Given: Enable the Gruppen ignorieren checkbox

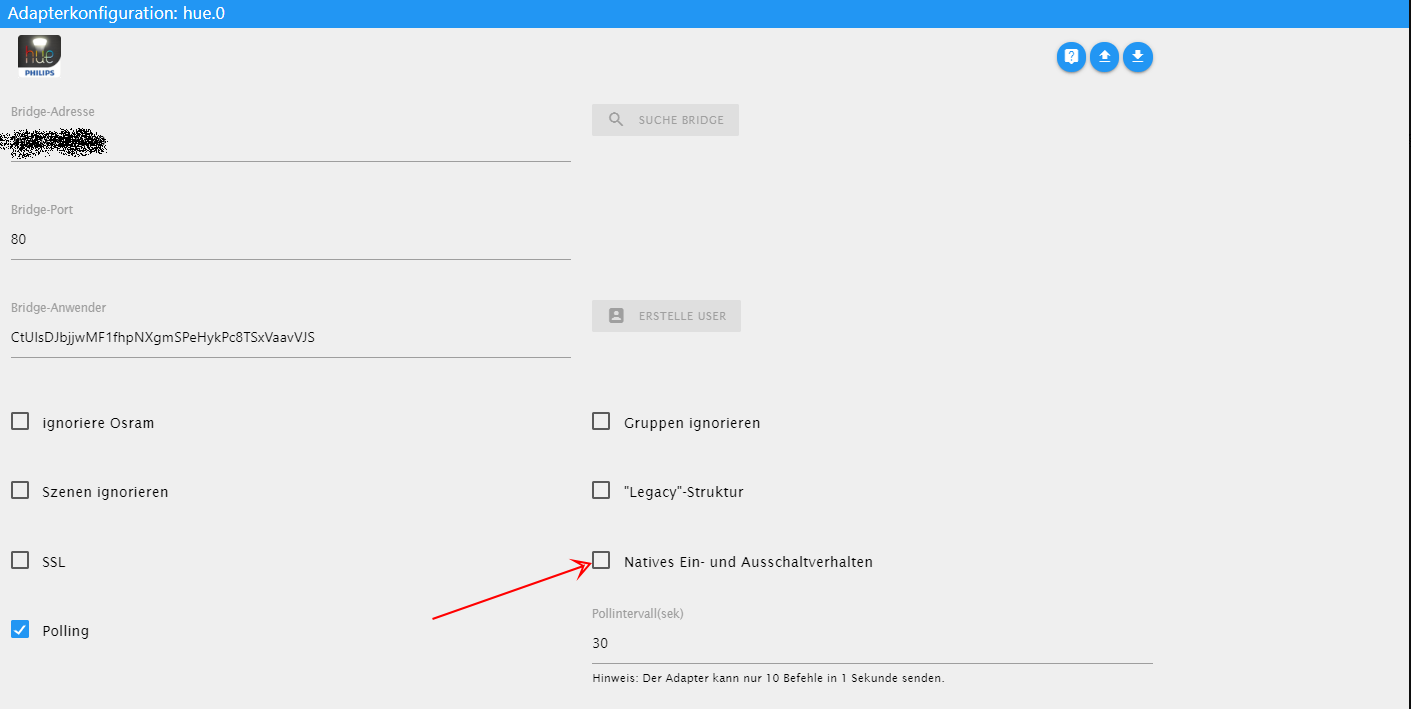Looking at the screenshot, I should tap(601, 421).
